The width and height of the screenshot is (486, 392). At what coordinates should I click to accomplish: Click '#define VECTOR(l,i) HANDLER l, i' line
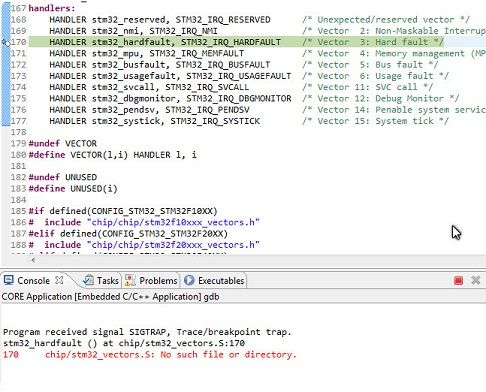[x=112, y=155]
